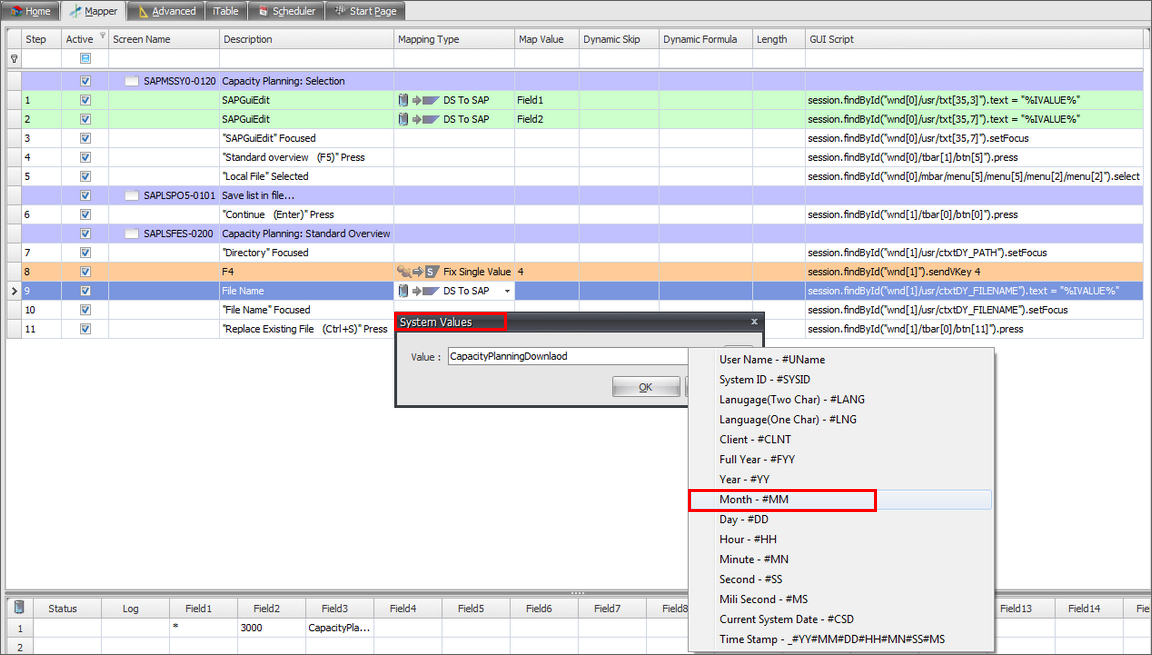Click the Active column header pin icon
Screen dimensions: 1152x655
pyautogui.click(x=102, y=35)
